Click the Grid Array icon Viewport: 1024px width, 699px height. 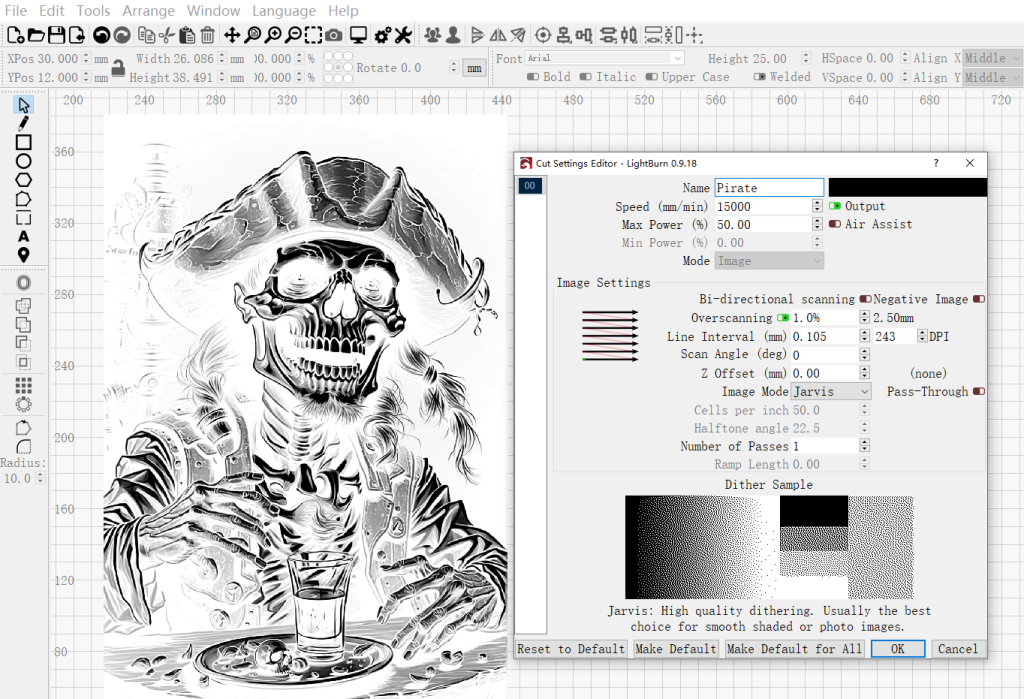point(24,385)
